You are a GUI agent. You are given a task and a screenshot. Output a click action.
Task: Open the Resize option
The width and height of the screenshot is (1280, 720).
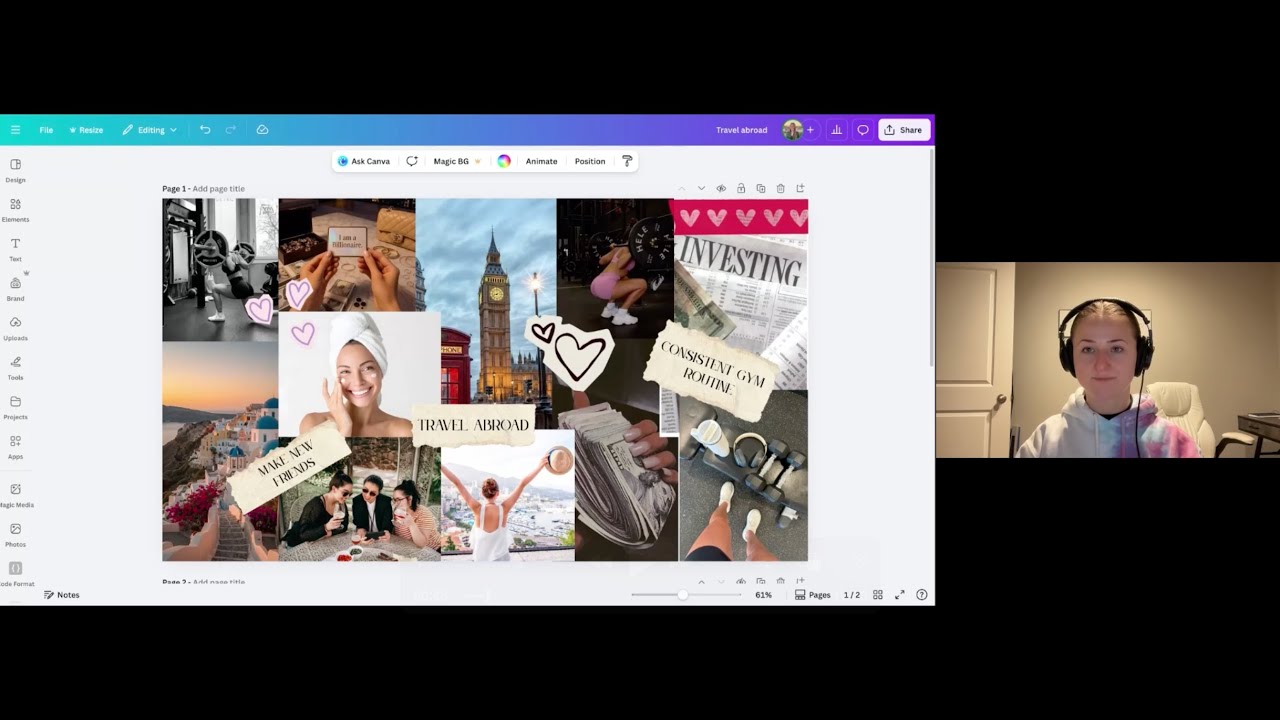point(86,130)
